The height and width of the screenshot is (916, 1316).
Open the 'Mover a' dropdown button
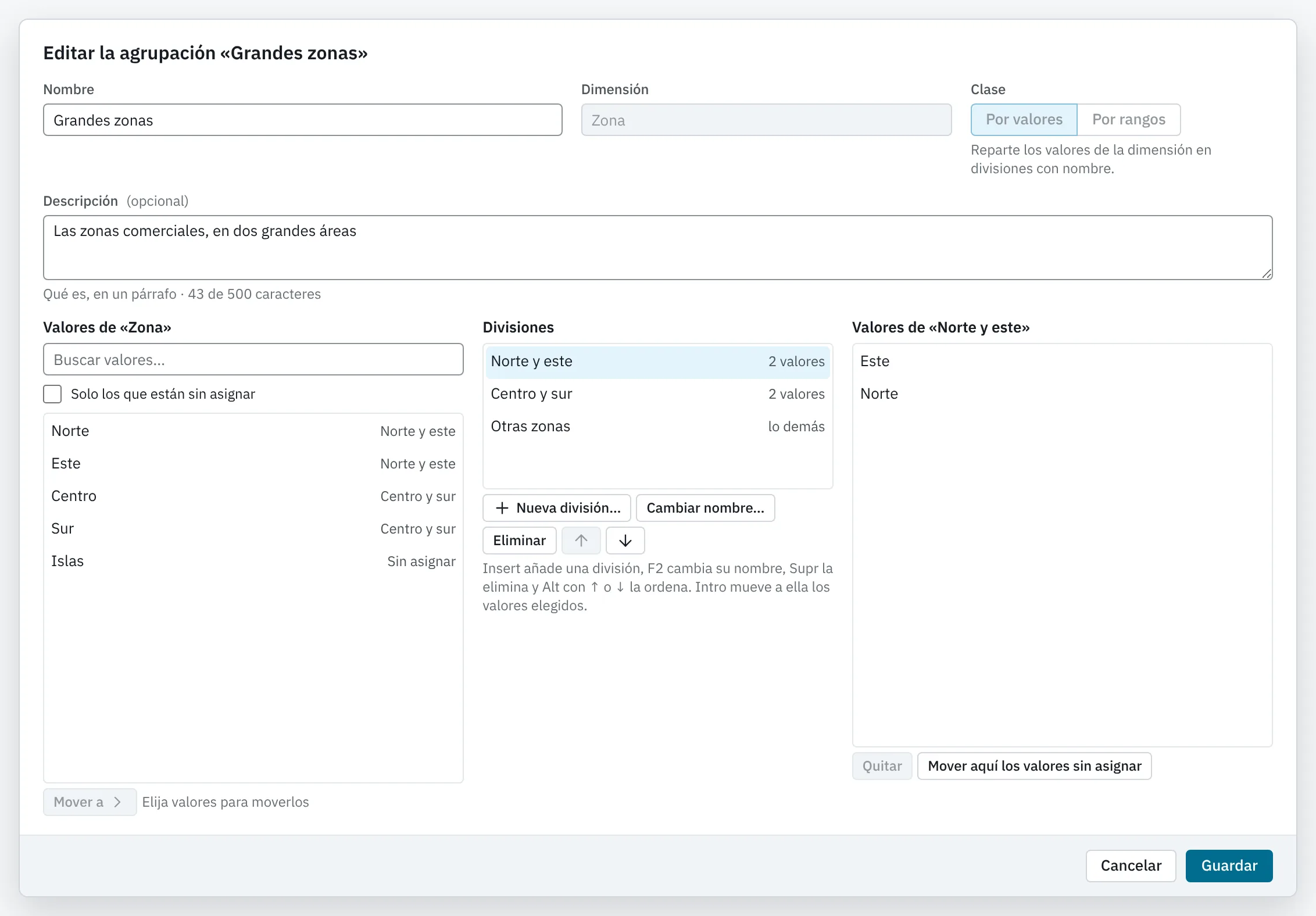tap(90, 802)
